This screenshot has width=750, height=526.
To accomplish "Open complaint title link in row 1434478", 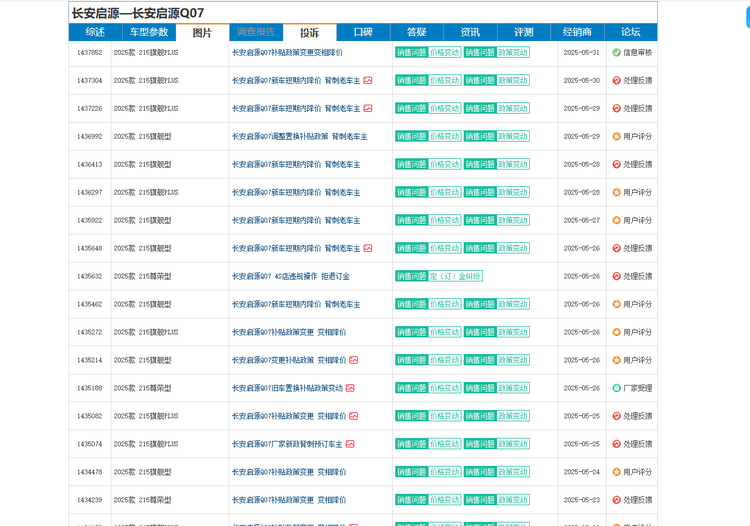I will click(289, 472).
